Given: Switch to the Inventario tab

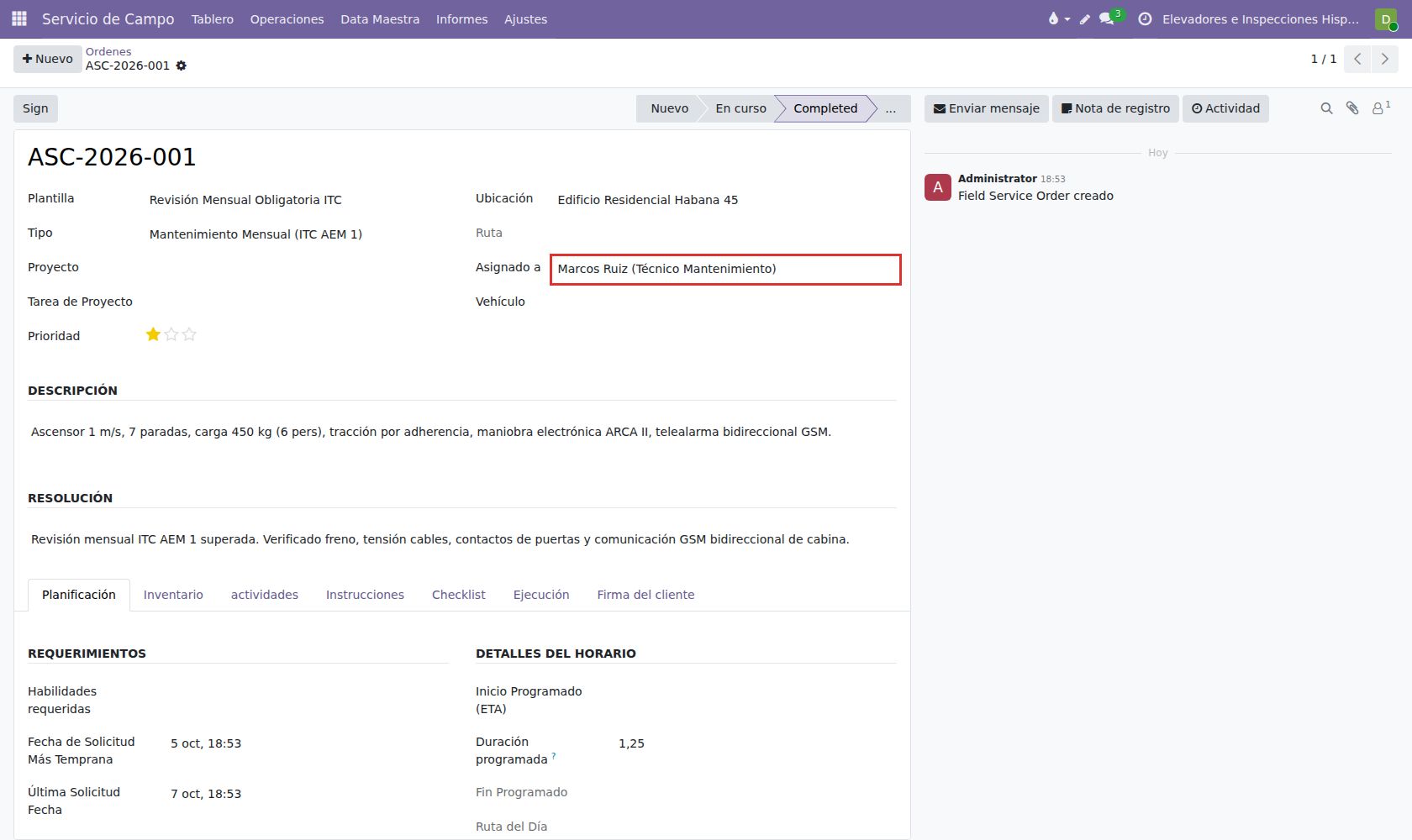Looking at the screenshot, I should click(x=173, y=595).
